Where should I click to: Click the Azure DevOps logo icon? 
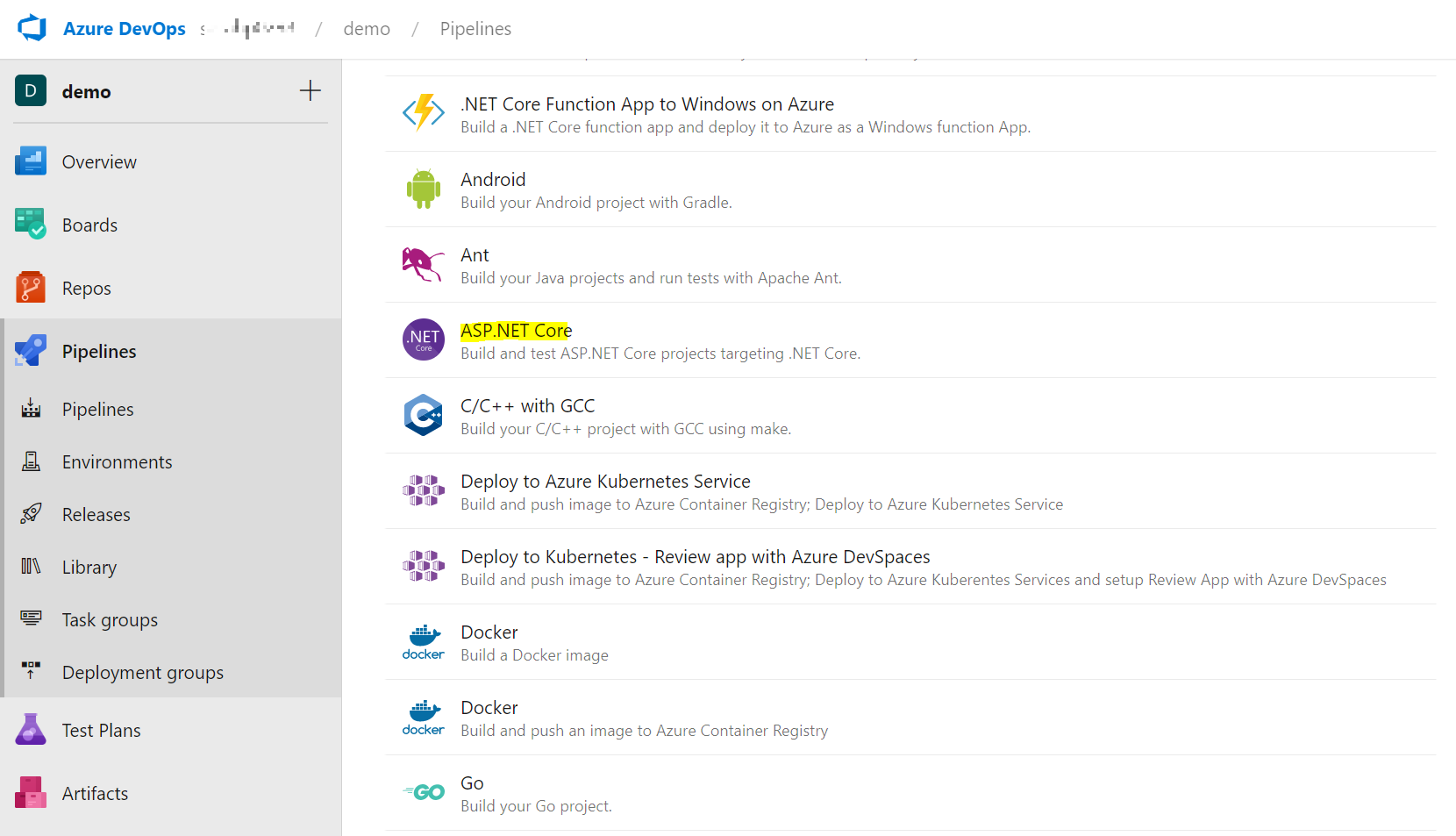pyautogui.click(x=32, y=28)
